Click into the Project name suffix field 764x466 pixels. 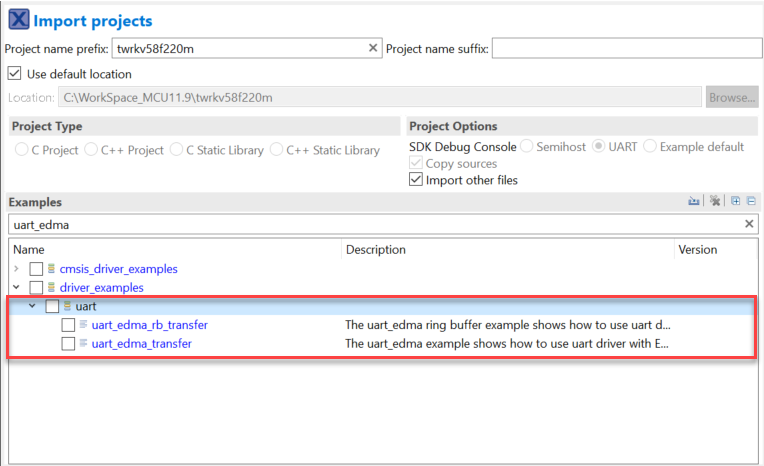pos(626,48)
